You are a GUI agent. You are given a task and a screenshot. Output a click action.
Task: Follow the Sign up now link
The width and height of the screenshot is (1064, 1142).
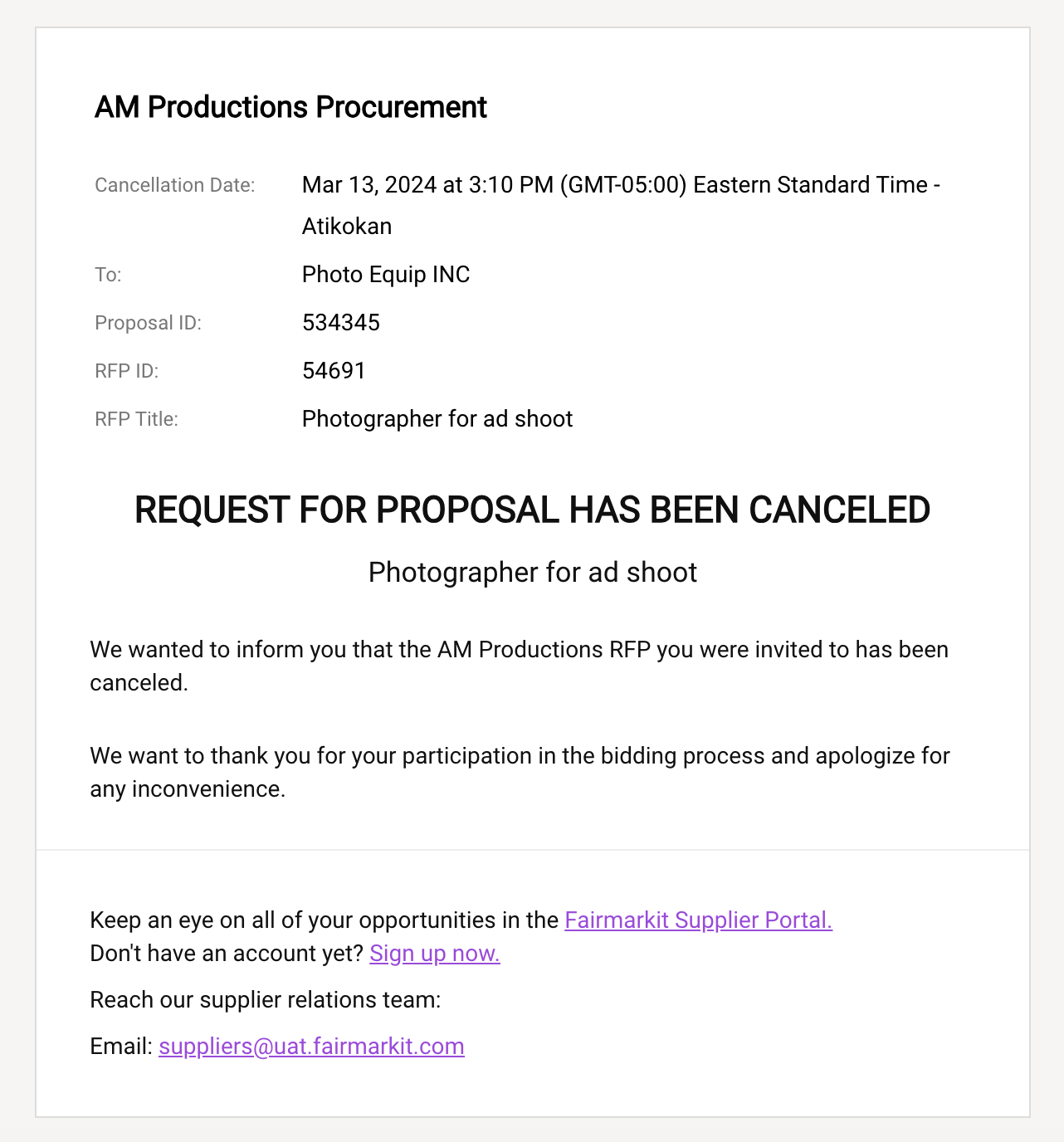435,953
